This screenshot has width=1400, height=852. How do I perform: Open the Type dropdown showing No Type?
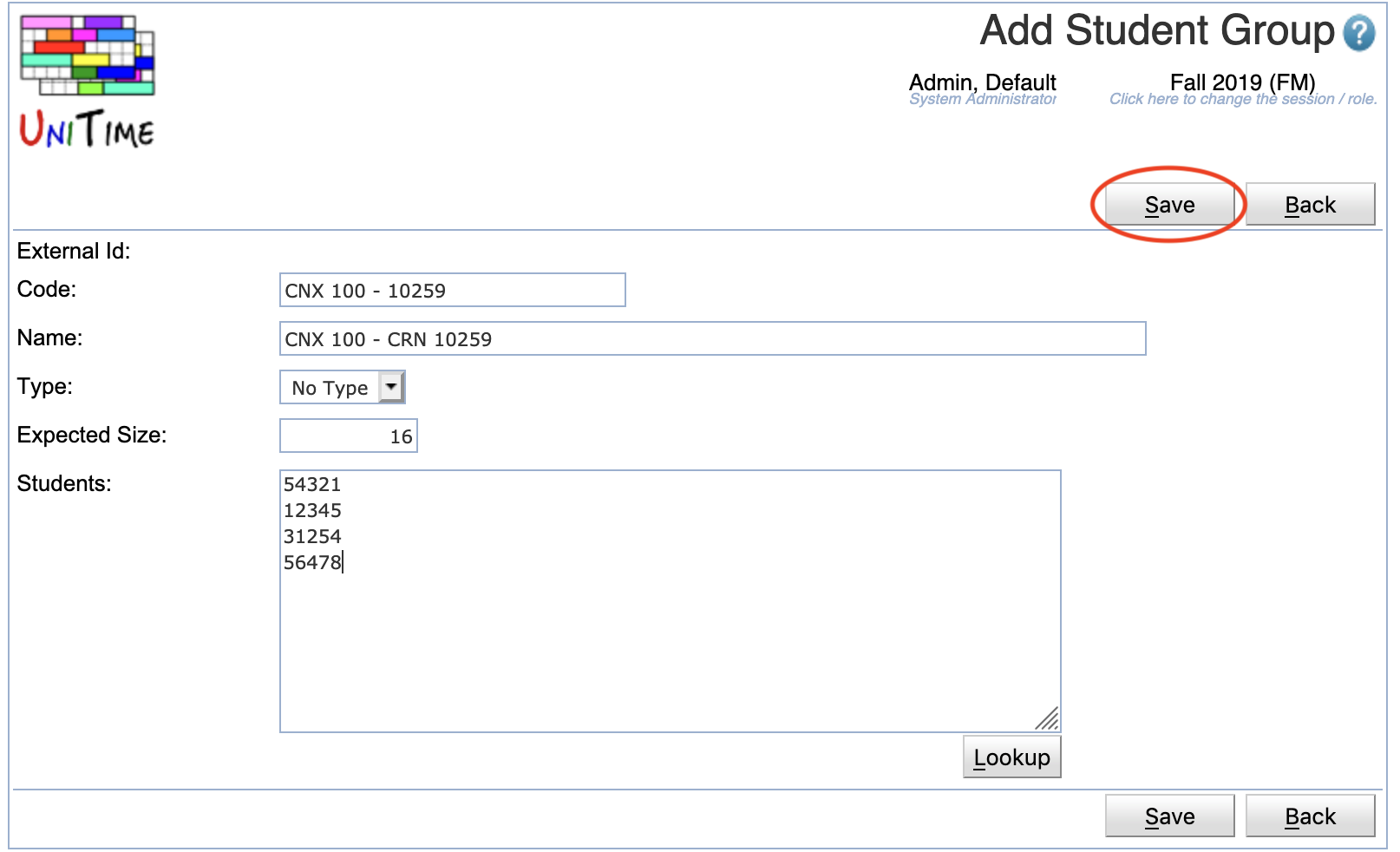click(343, 387)
